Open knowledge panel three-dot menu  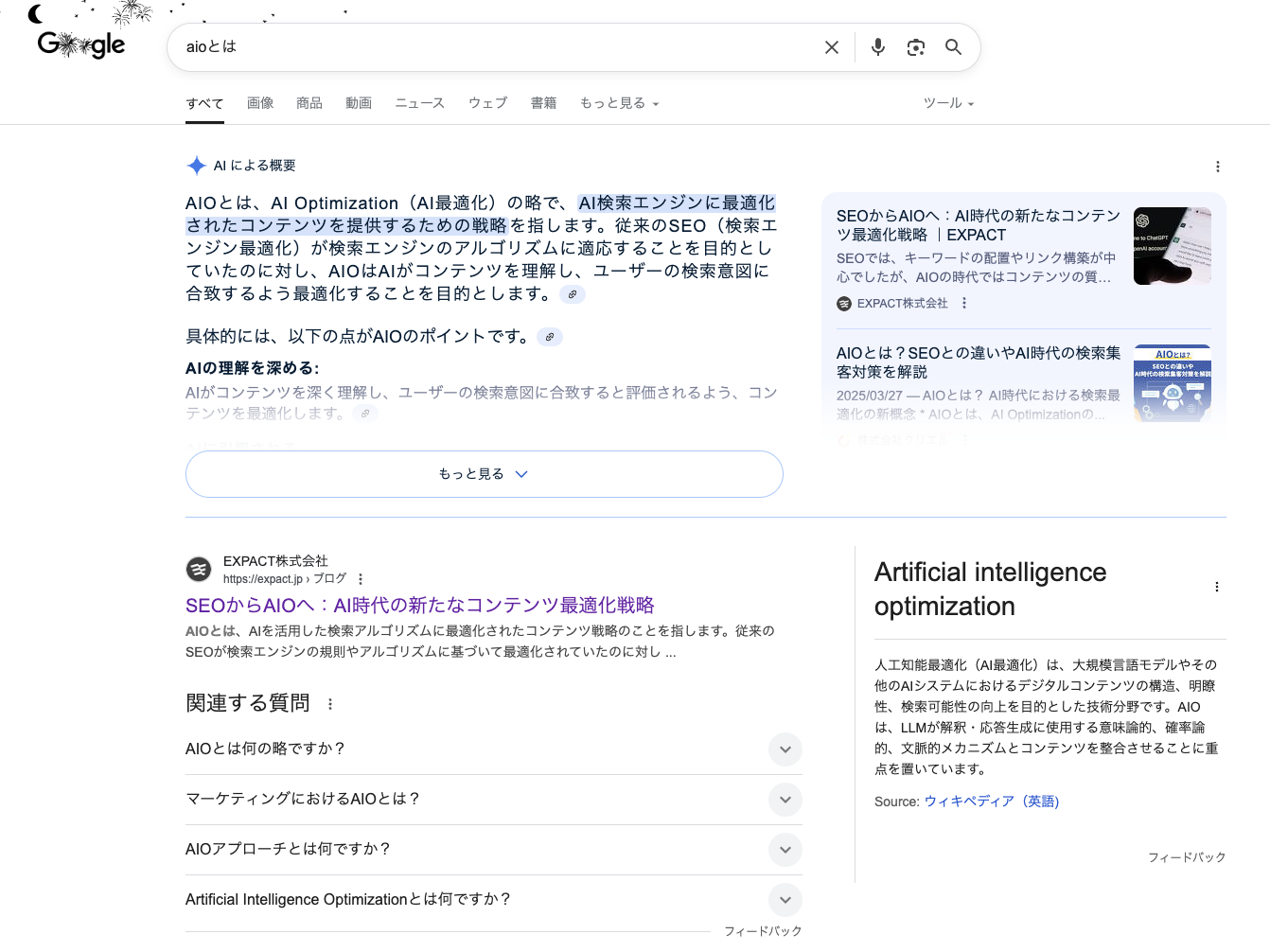(x=1217, y=587)
